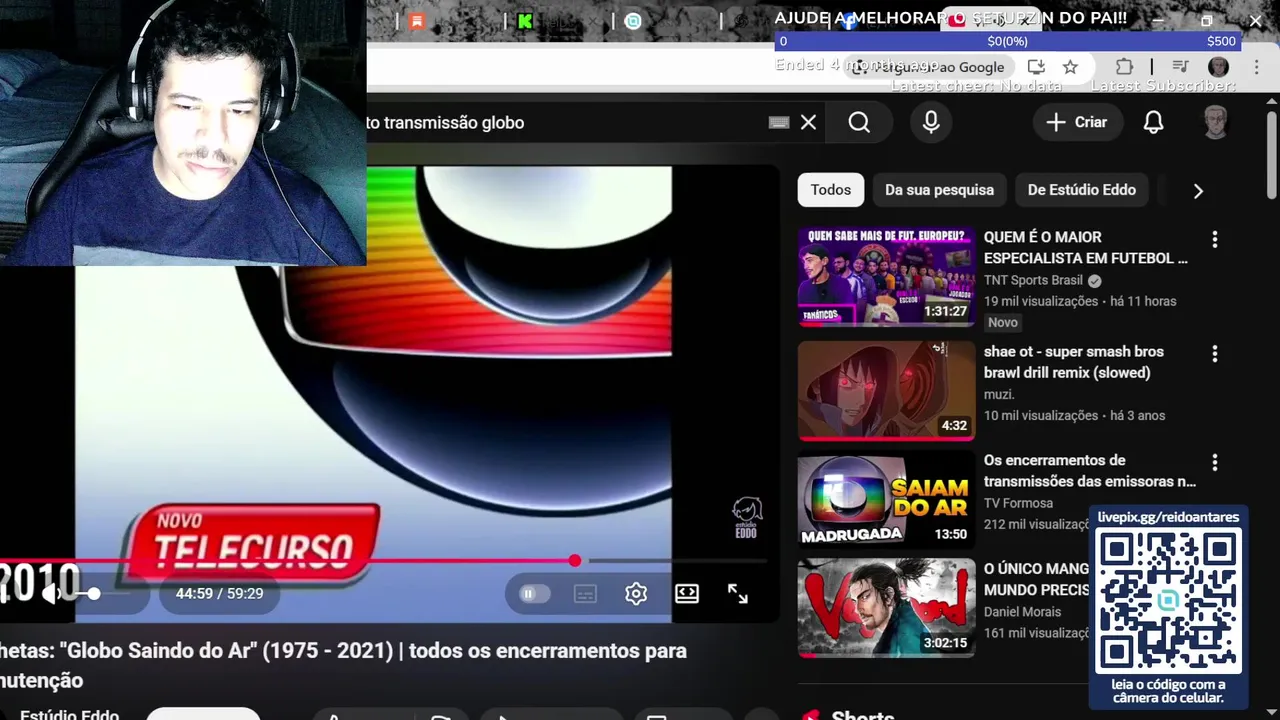Click the magnifier search button
This screenshot has height=720, width=1280.
pyautogui.click(x=859, y=122)
